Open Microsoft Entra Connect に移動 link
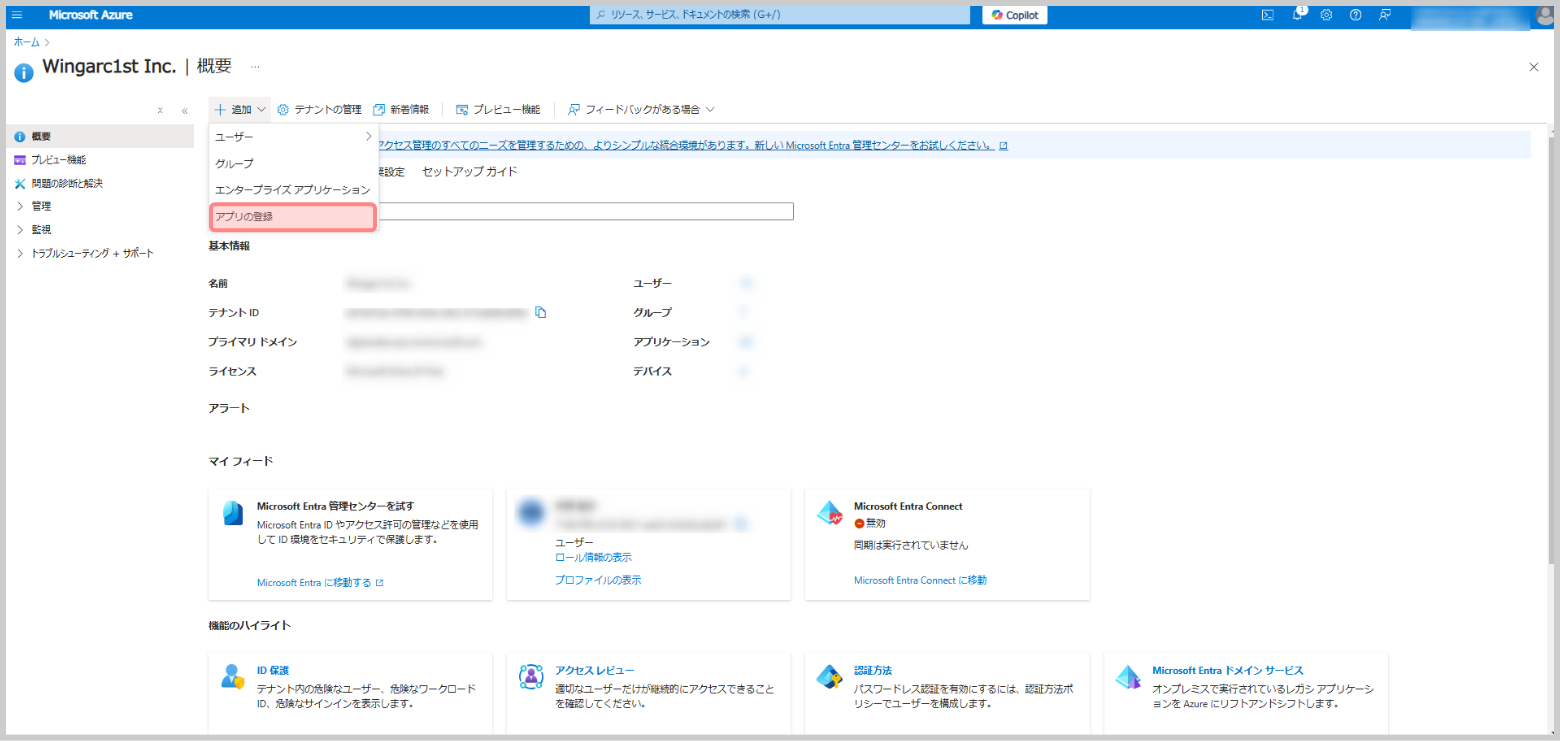The width and height of the screenshot is (1560, 741). [x=920, y=580]
